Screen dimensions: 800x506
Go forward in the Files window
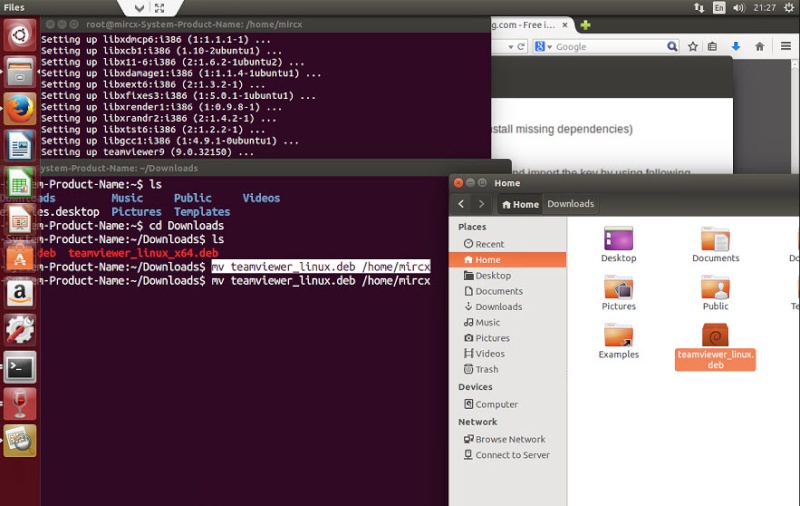[481, 204]
